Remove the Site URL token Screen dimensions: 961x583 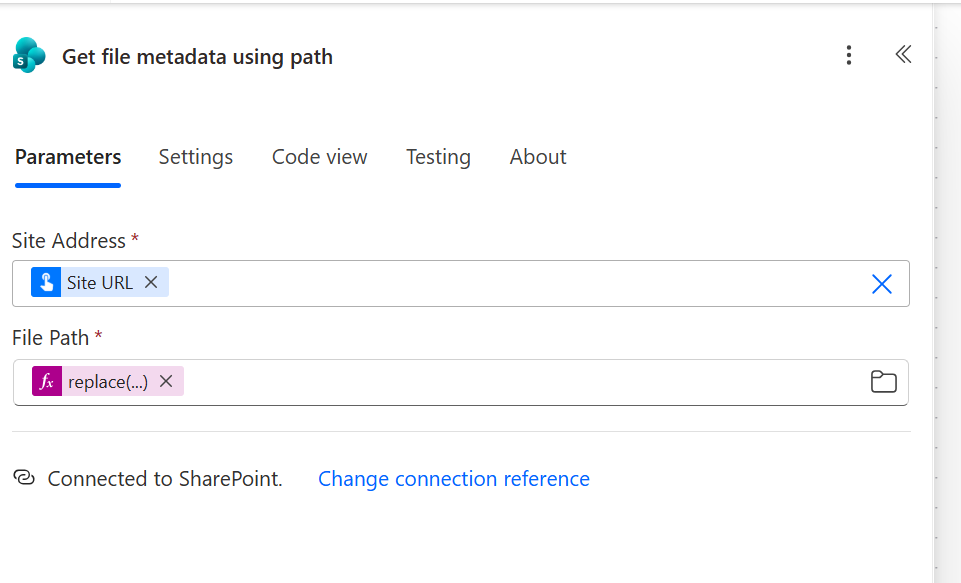click(x=151, y=282)
